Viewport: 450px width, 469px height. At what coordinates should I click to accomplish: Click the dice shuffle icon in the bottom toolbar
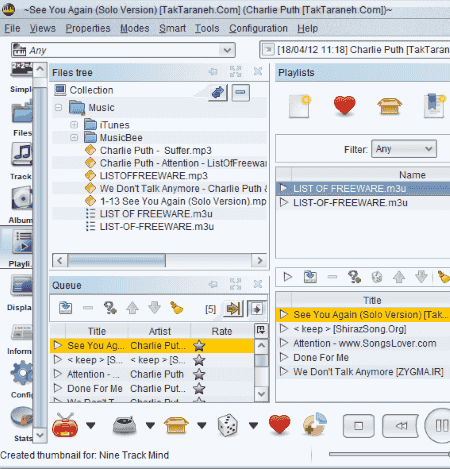pos(228,425)
